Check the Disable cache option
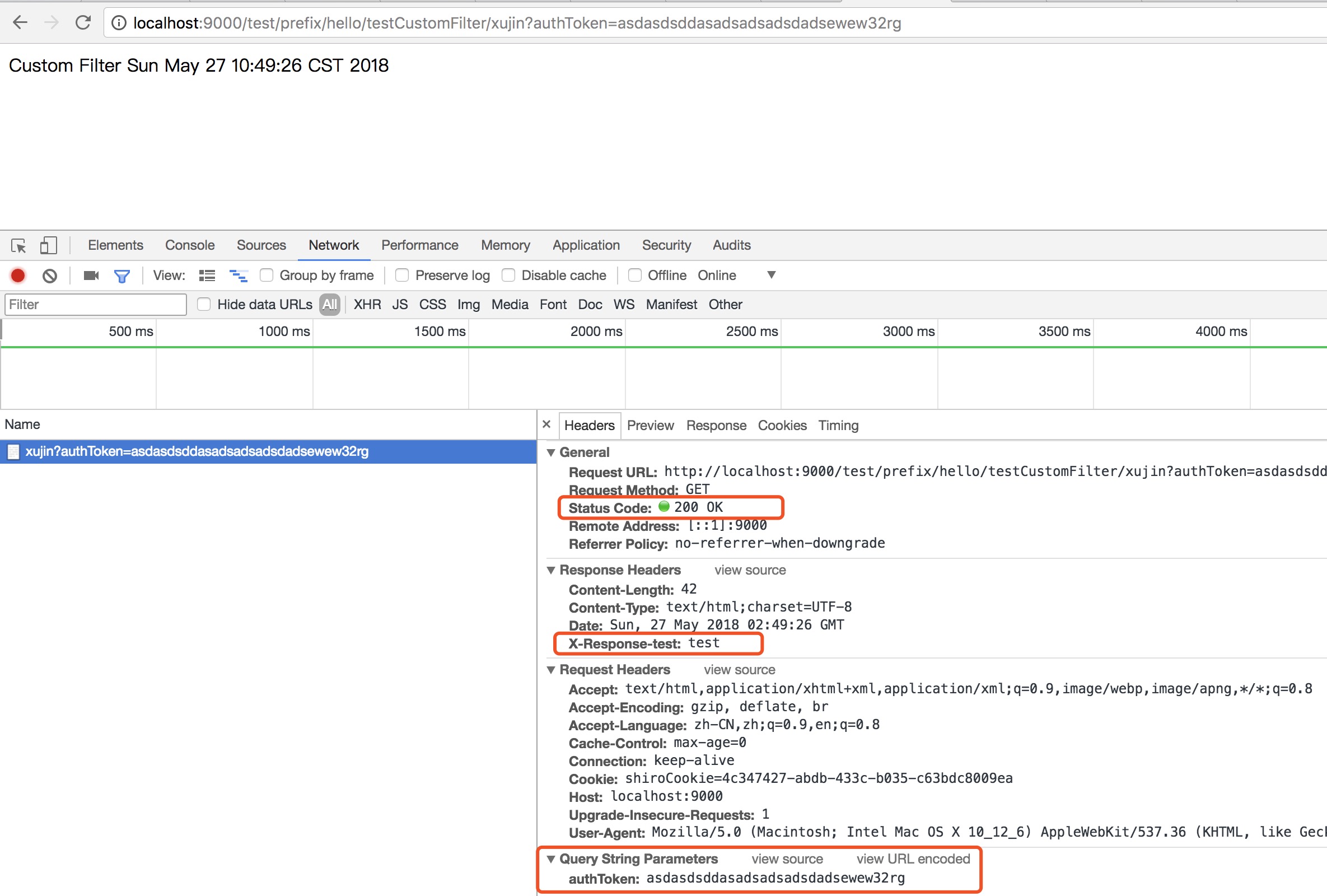The height and width of the screenshot is (896, 1327). coord(508,276)
